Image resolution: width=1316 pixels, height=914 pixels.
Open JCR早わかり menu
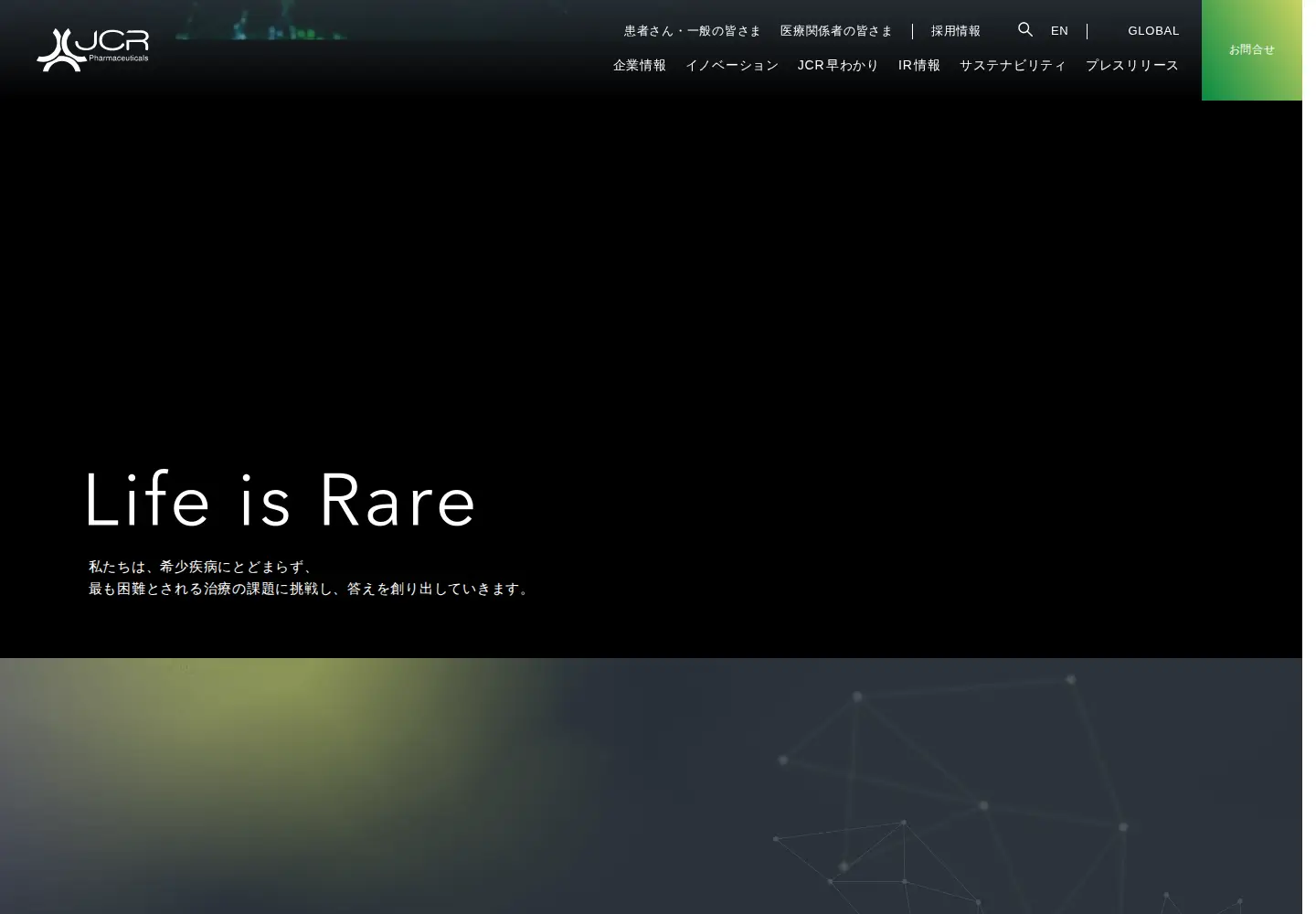point(838,66)
